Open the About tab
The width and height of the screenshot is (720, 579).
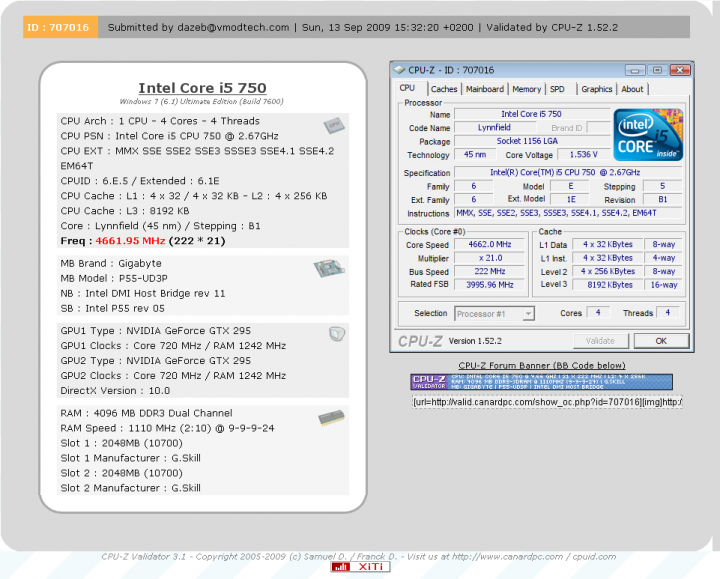632,89
